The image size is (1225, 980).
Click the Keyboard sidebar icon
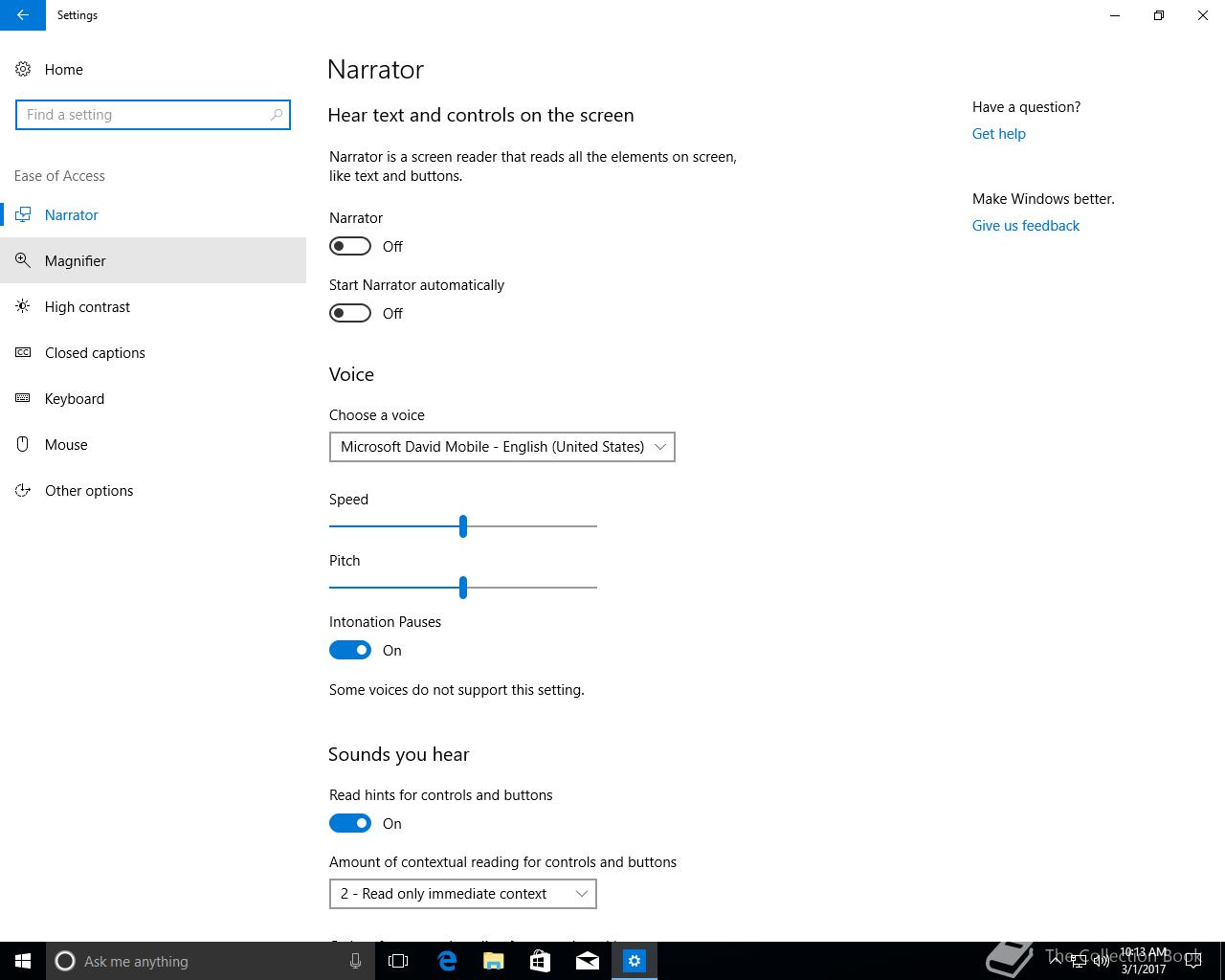coord(23,398)
